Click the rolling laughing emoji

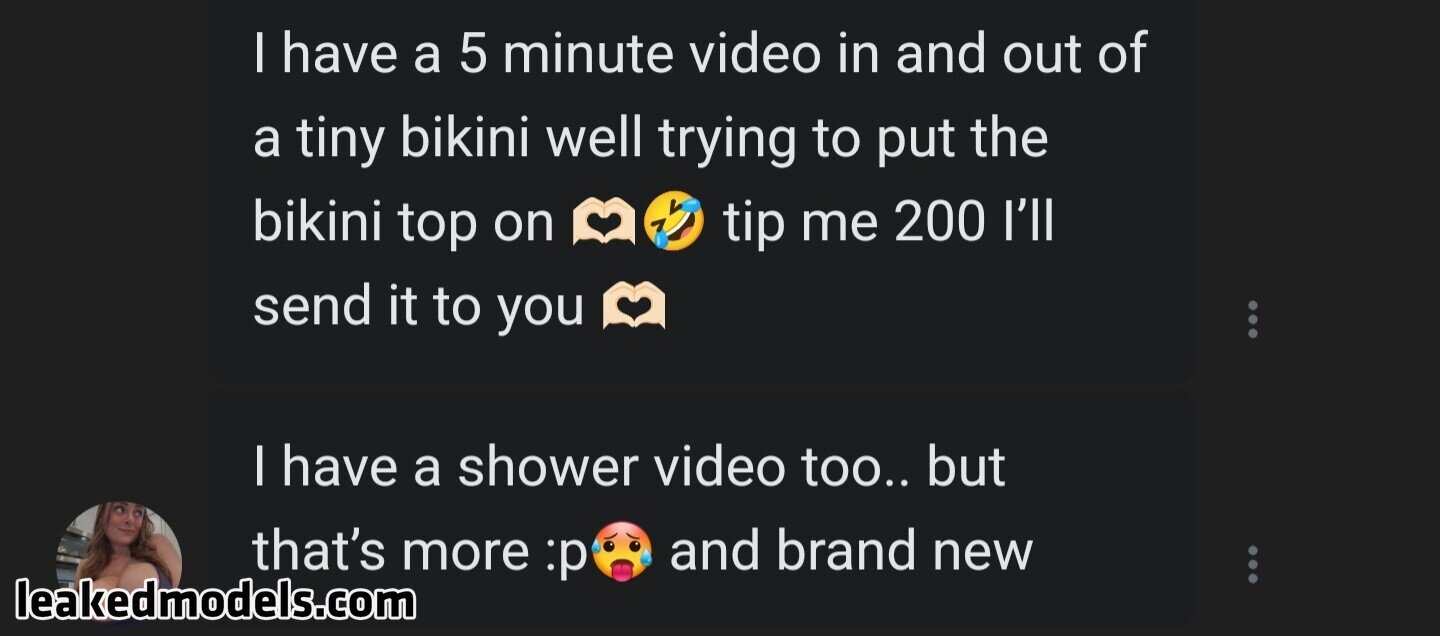pyautogui.click(x=674, y=222)
